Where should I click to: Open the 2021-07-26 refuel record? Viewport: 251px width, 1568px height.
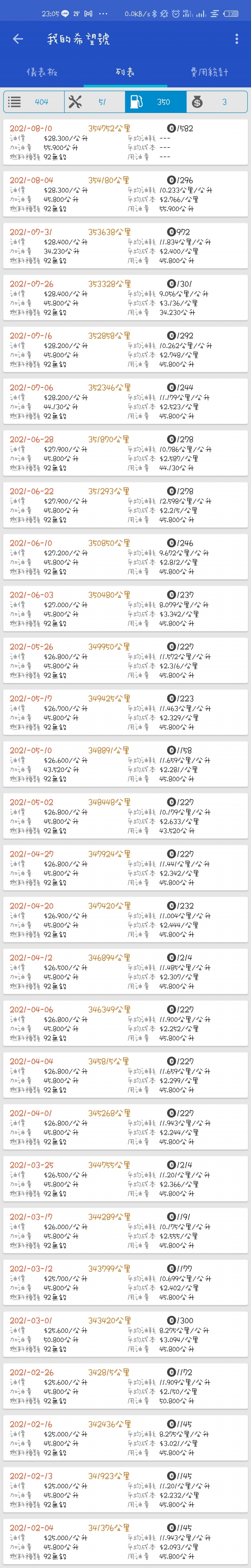click(x=125, y=298)
